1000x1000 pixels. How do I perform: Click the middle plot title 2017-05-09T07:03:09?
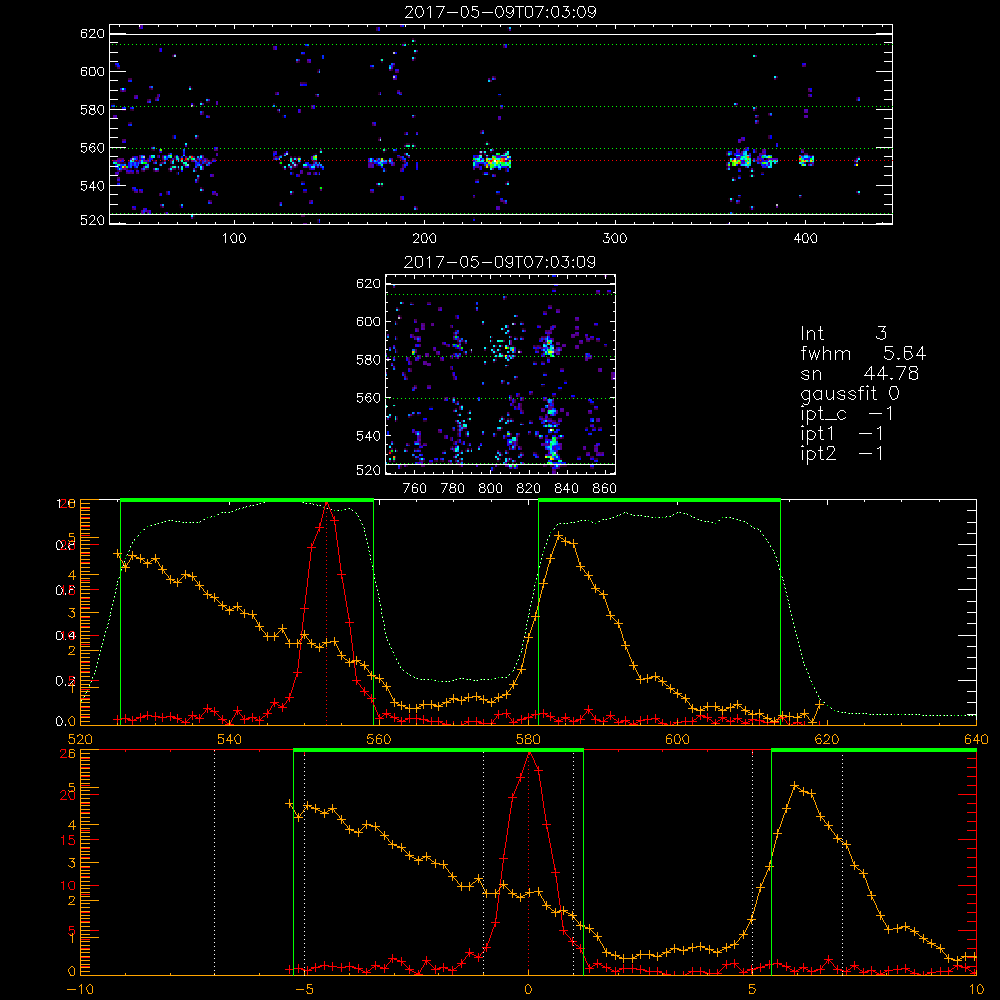pyautogui.click(x=500, y=262)
